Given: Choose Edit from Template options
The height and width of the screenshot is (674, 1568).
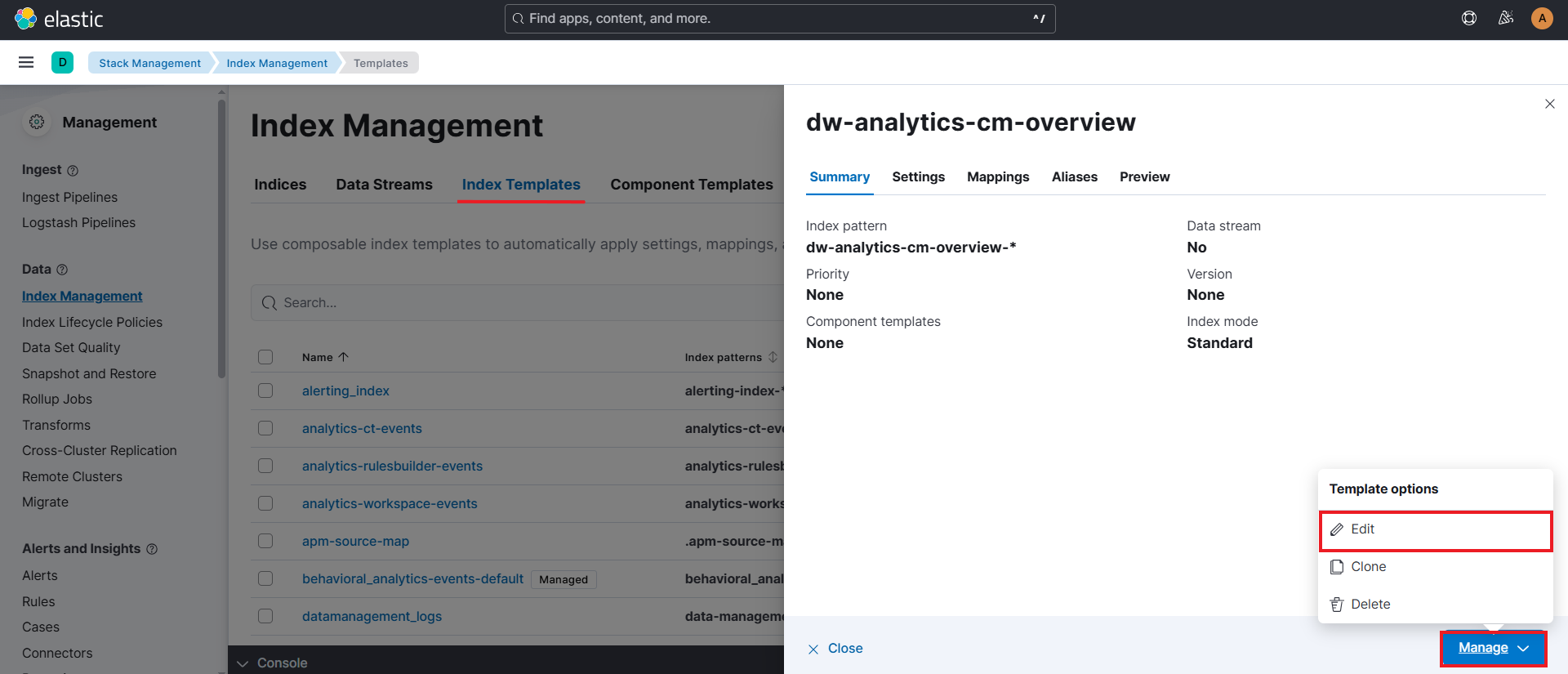Looking at the screenshot, I should tap(1436, 529).
